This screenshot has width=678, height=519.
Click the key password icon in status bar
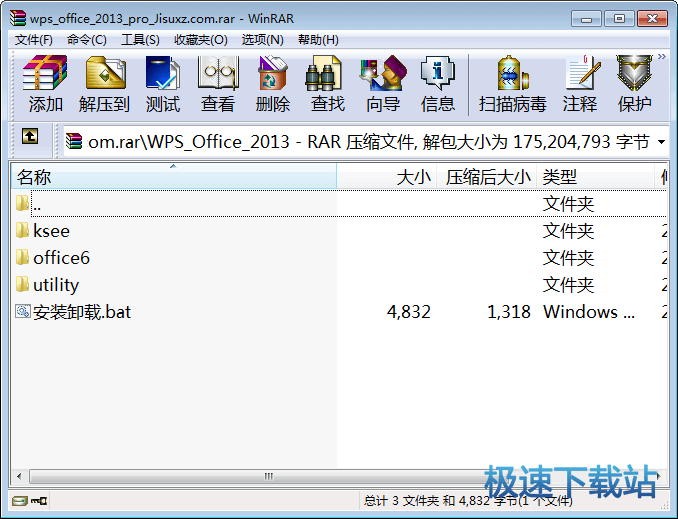(39, 501)
